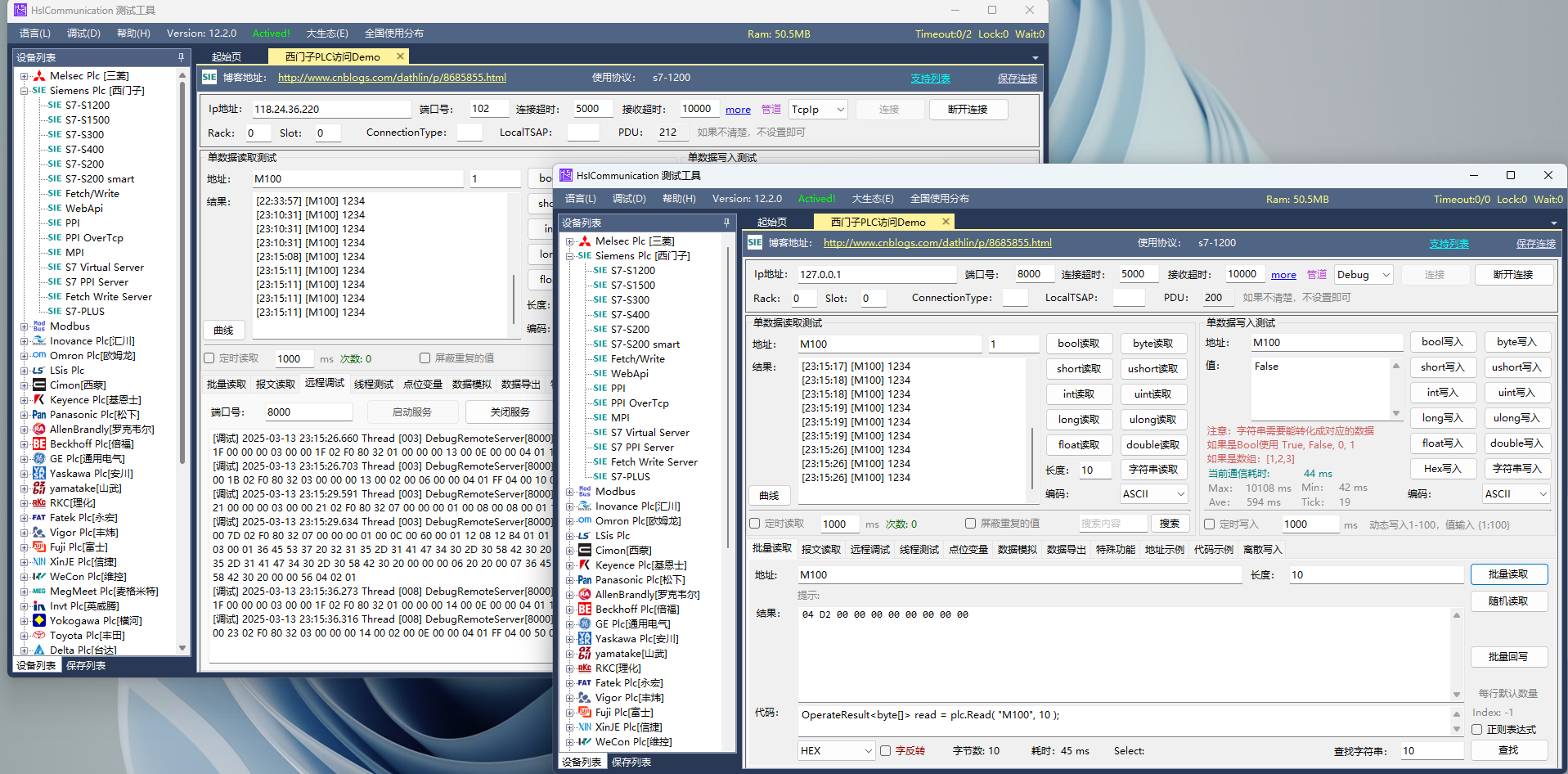The height and width of the screenshot is (774, 1568).
Task: Click 查找 button in front window
Action: 1509,750
